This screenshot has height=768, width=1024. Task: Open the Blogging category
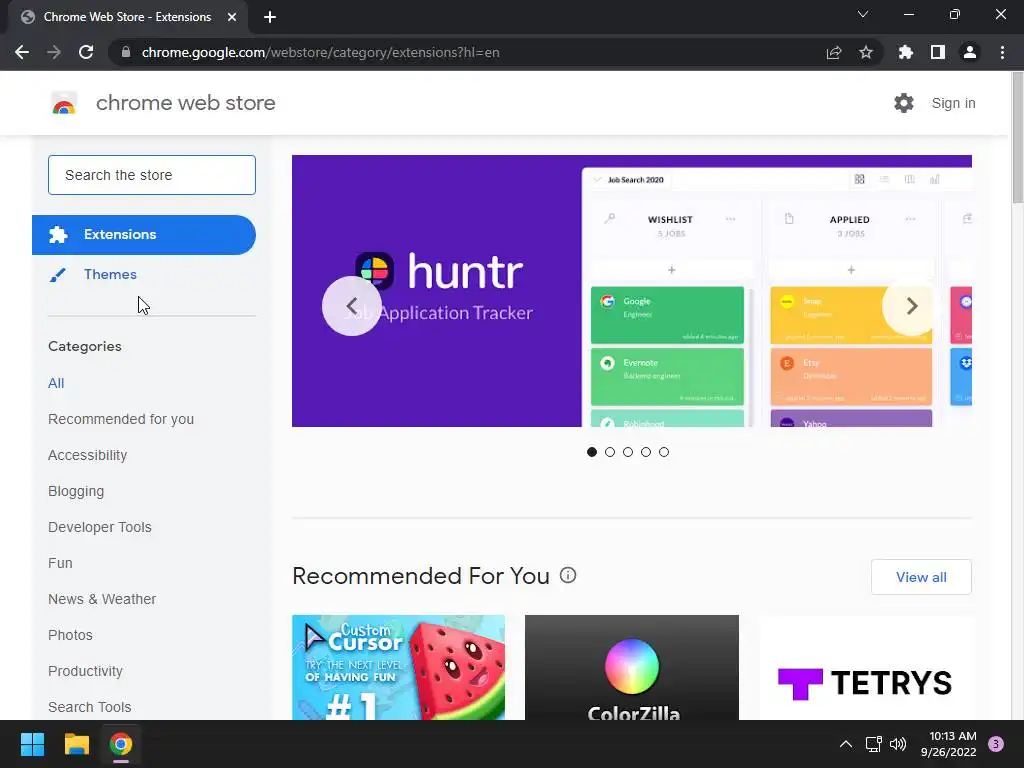[76, 491]
